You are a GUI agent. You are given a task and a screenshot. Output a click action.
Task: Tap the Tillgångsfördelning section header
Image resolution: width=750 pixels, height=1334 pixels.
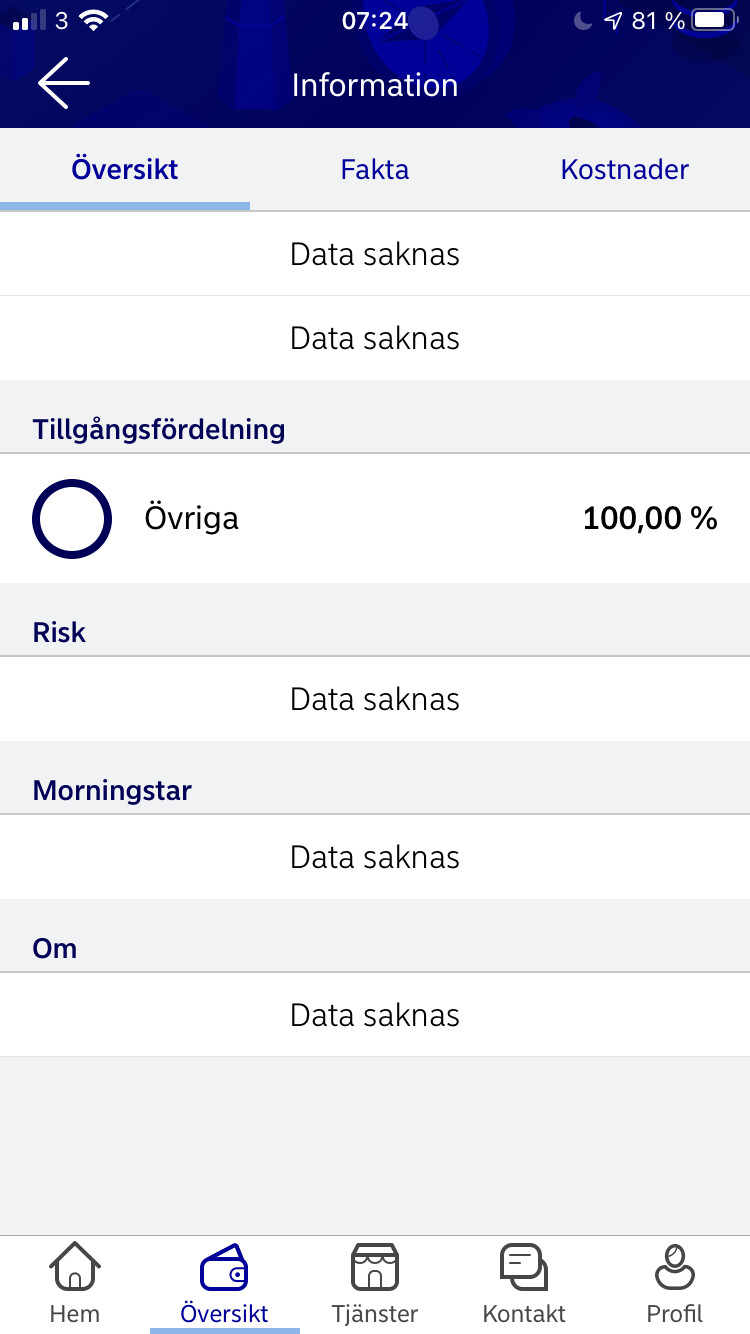[159, 430]
